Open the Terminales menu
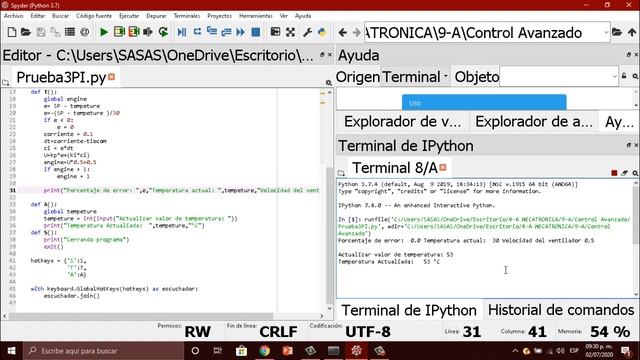The width and height of the screenshot is (640, 360). (x=187, y=16)
